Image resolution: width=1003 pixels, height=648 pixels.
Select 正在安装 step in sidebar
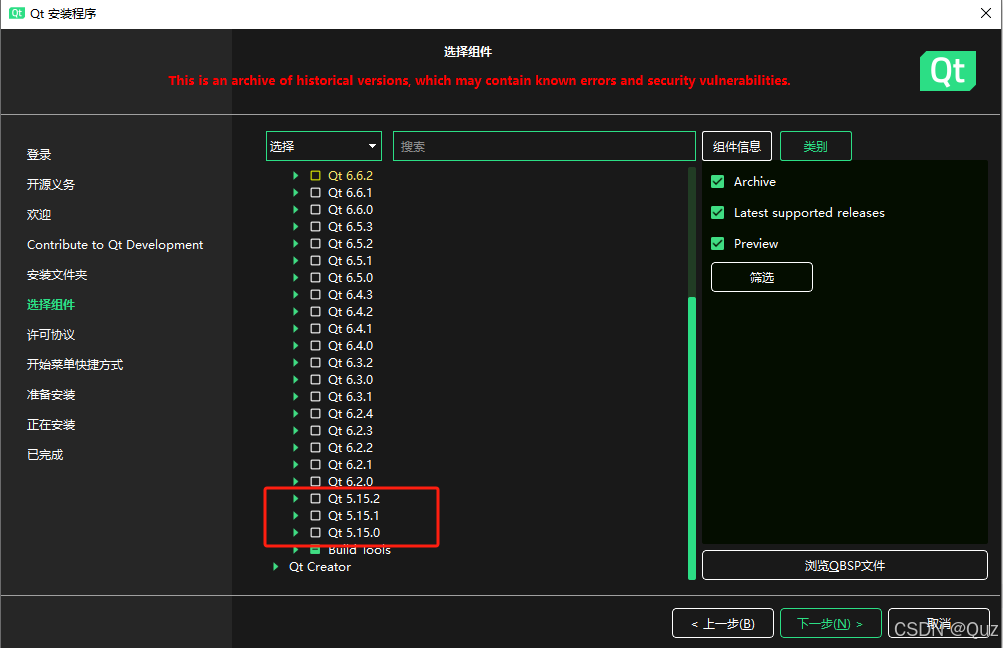(x=51, y=425)
